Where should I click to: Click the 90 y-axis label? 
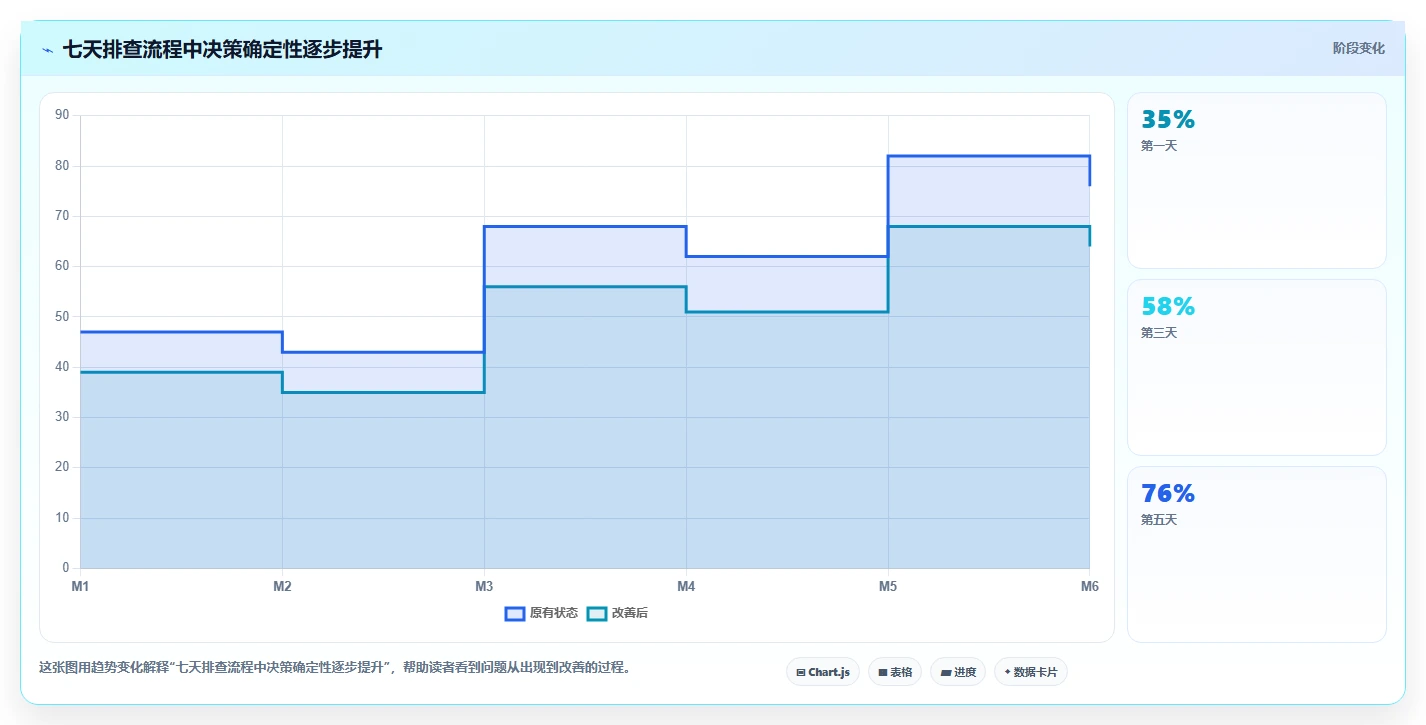tap(62, 115)
